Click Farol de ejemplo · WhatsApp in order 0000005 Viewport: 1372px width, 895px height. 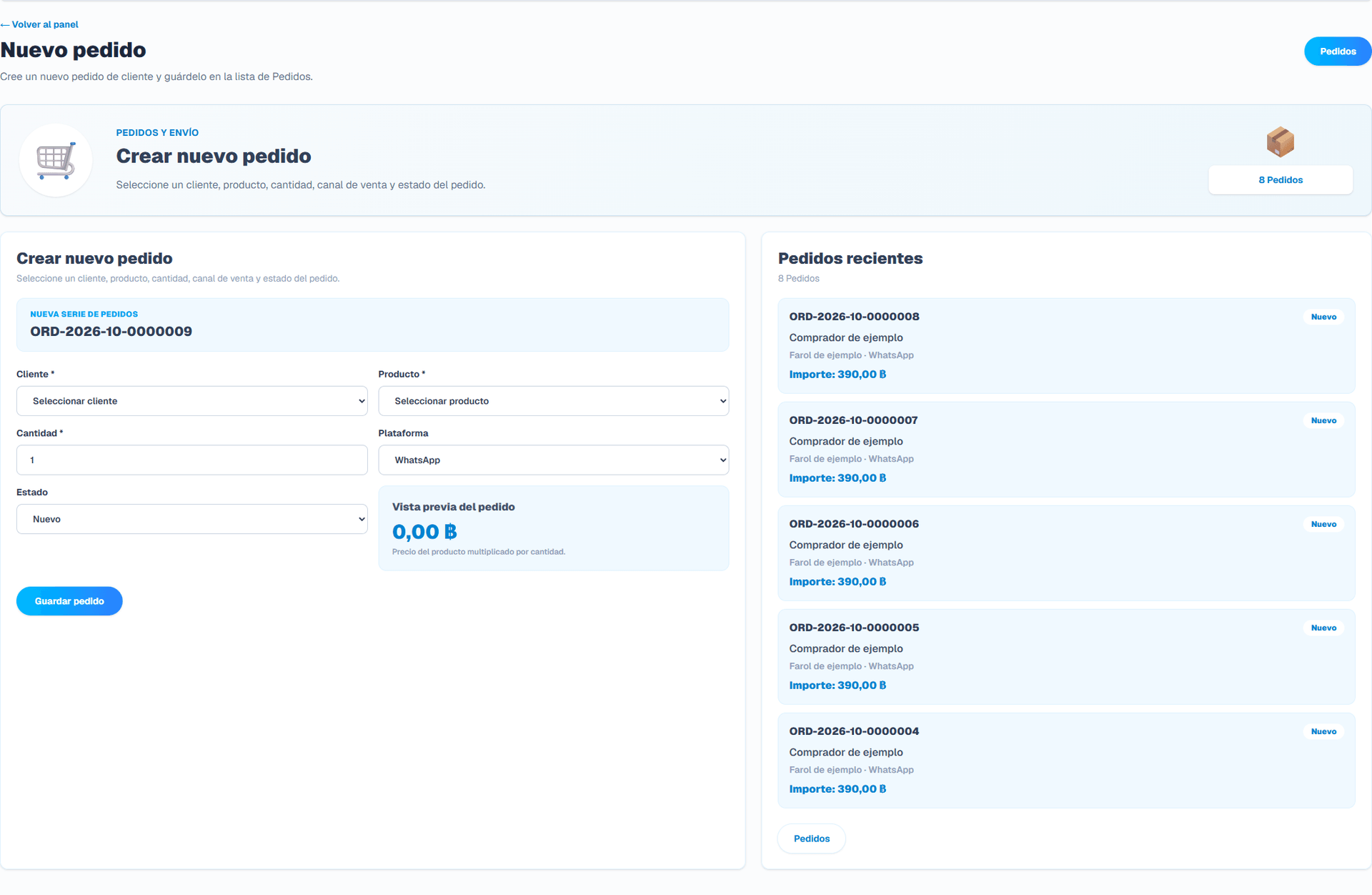pos(851,666)
